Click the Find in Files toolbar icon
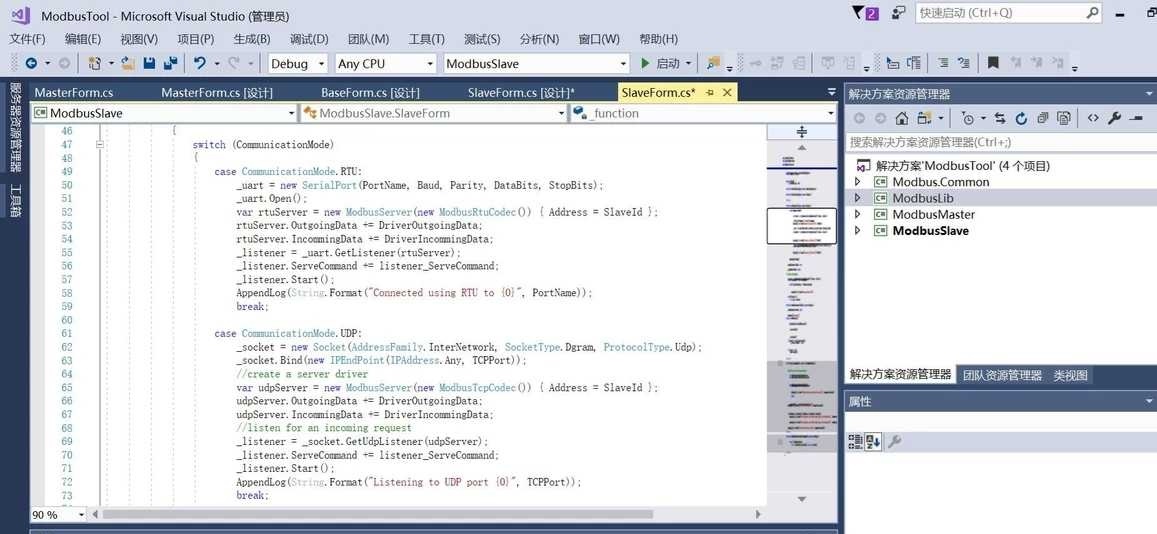 713,63
